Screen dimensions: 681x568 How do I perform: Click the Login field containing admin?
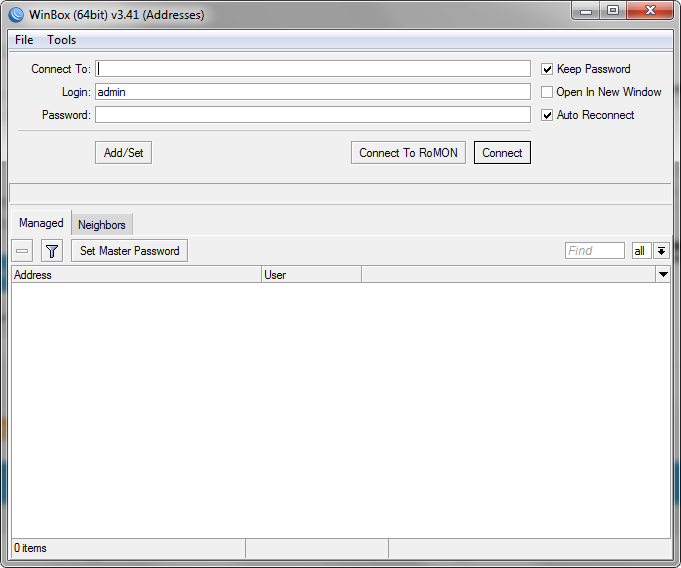coord(313,92)
